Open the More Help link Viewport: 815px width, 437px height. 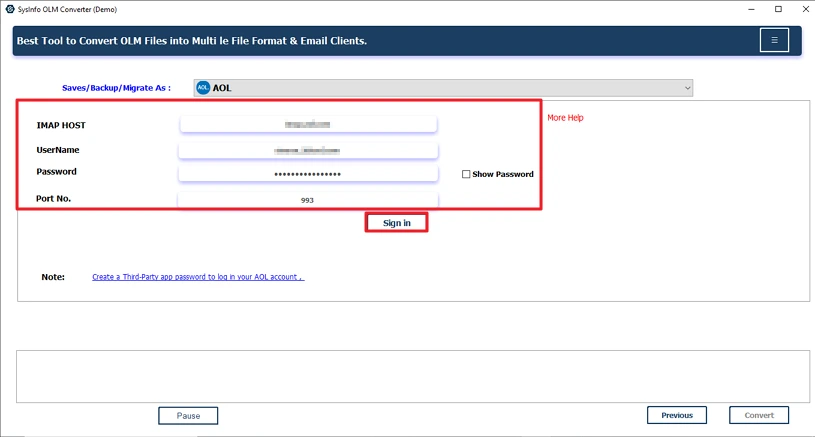pyautogui.click(x=565, y=117)
